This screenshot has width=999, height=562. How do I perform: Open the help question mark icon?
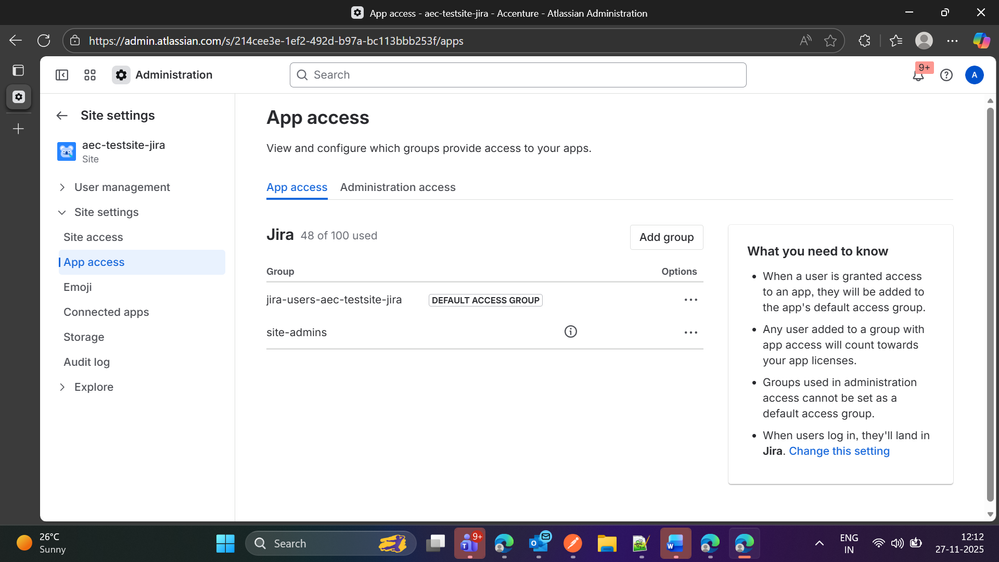coord(946,75)
